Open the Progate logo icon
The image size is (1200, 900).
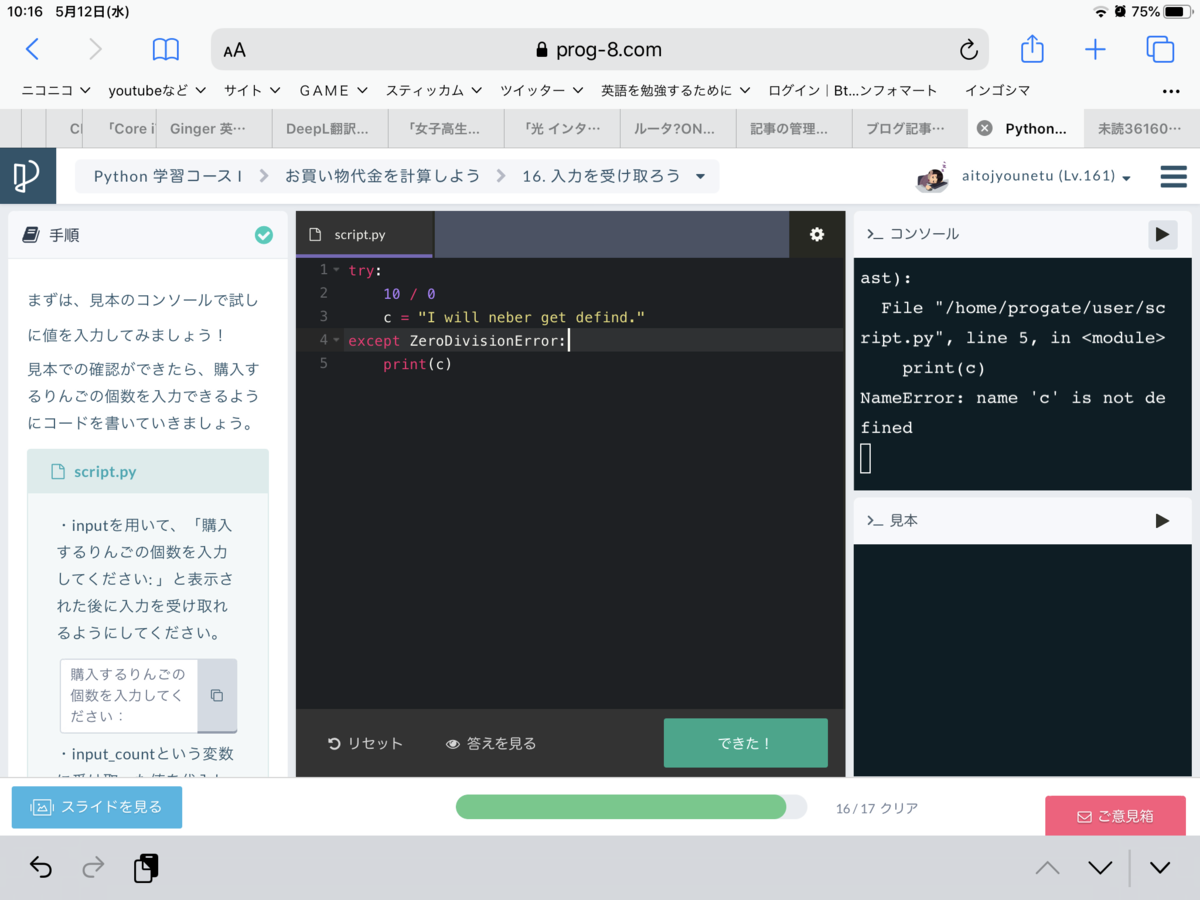point(28,176)
